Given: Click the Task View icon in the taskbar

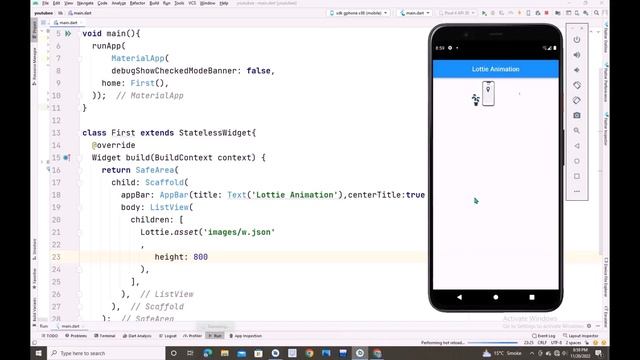Looking at the screenshot, I should click(190, 353).
